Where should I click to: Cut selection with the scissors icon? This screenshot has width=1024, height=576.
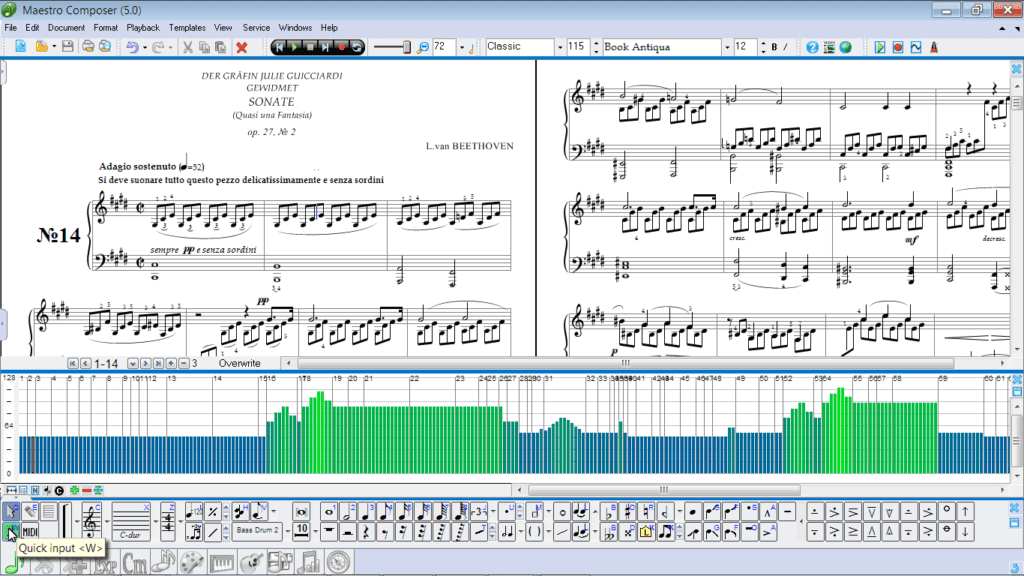click(x=187, y=47)
